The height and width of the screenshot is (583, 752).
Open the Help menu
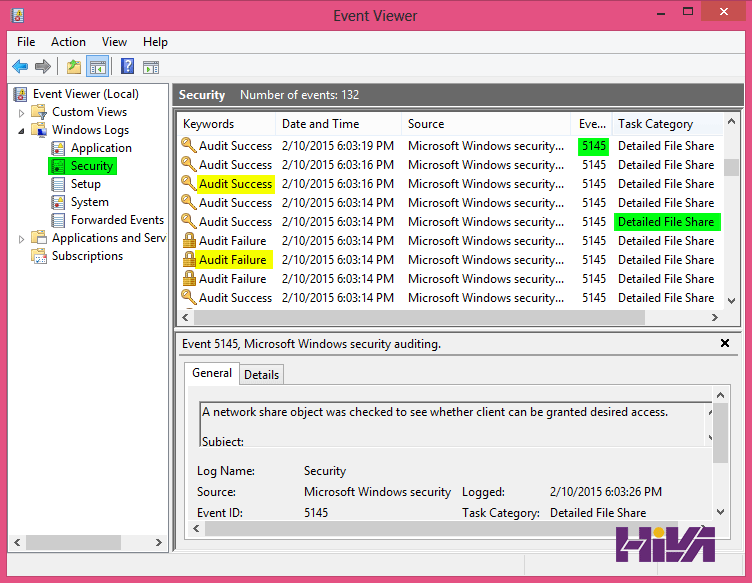coord(155,42)
